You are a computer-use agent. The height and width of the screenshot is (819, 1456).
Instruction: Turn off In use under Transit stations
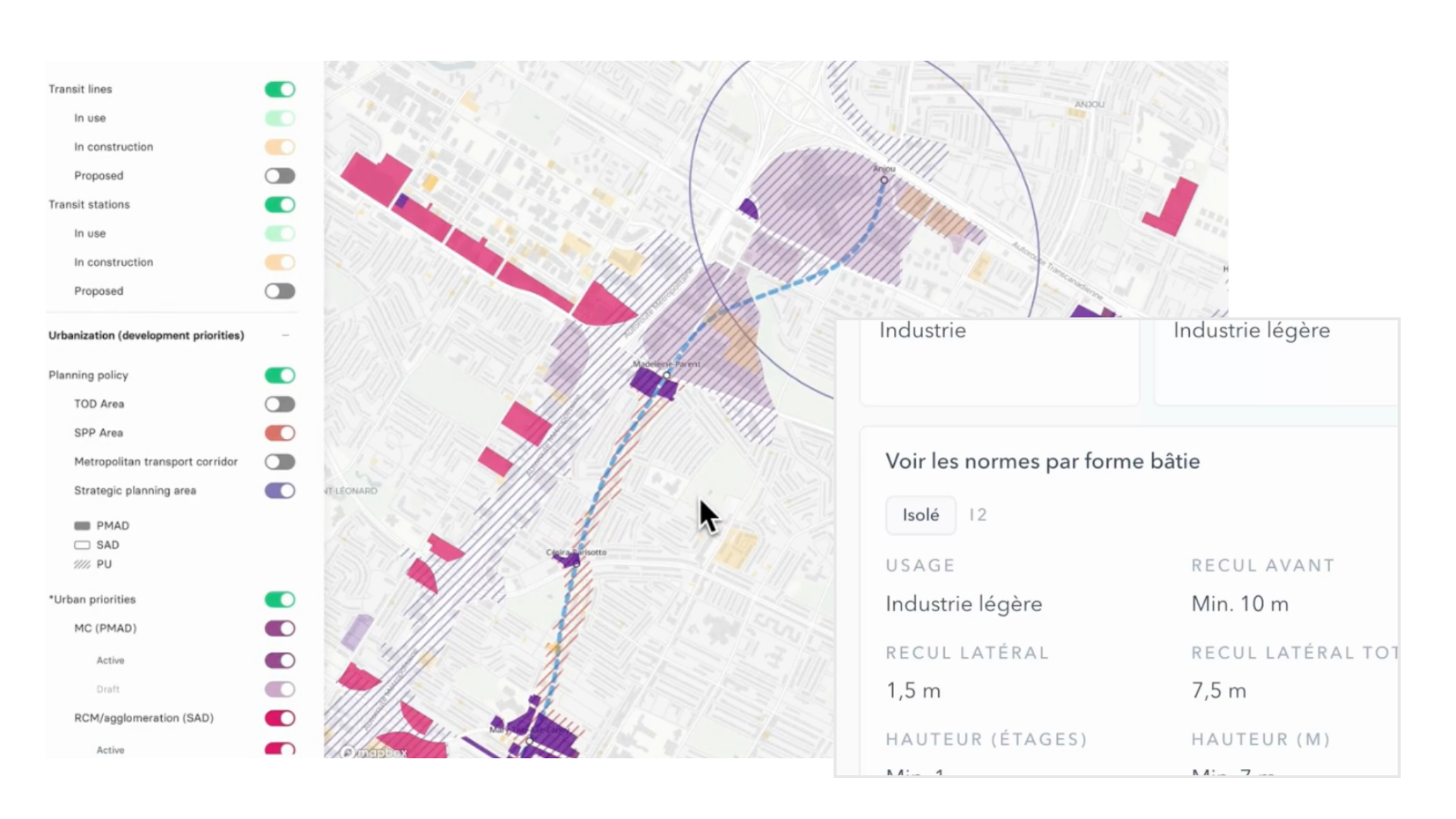coord(280,234)
